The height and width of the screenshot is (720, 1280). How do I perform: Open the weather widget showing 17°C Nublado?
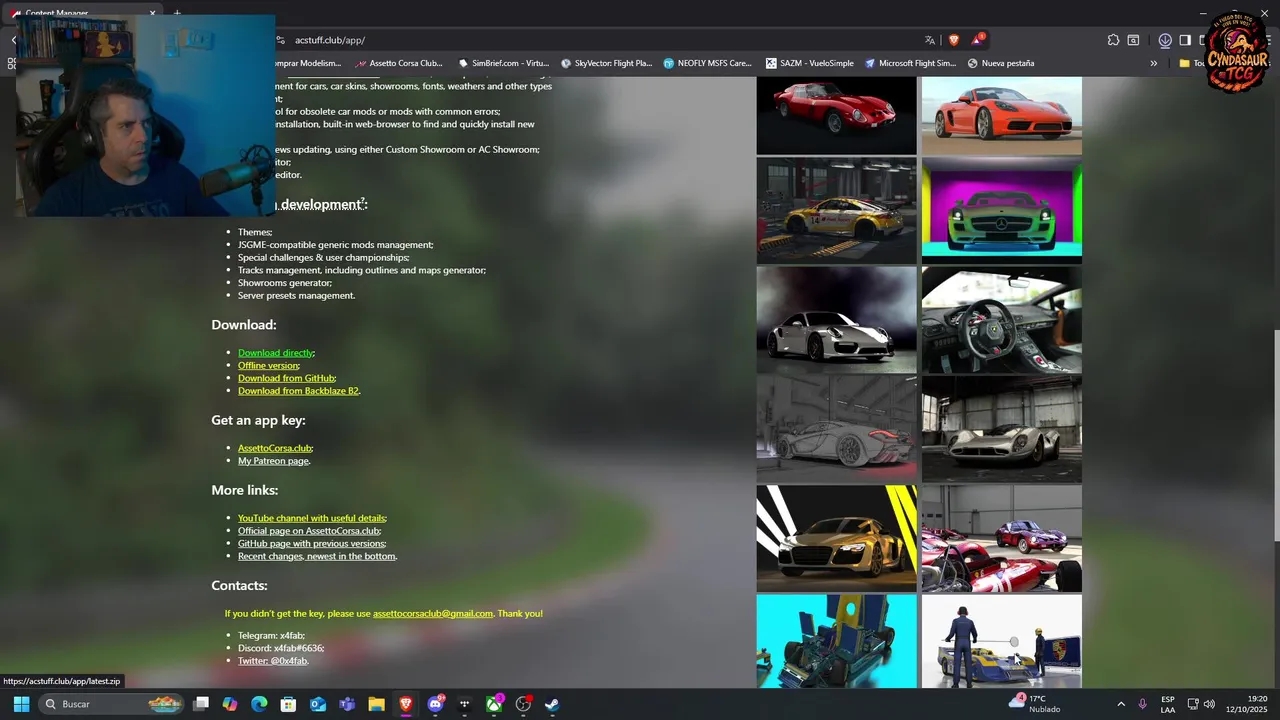(x=1035, y=704)
